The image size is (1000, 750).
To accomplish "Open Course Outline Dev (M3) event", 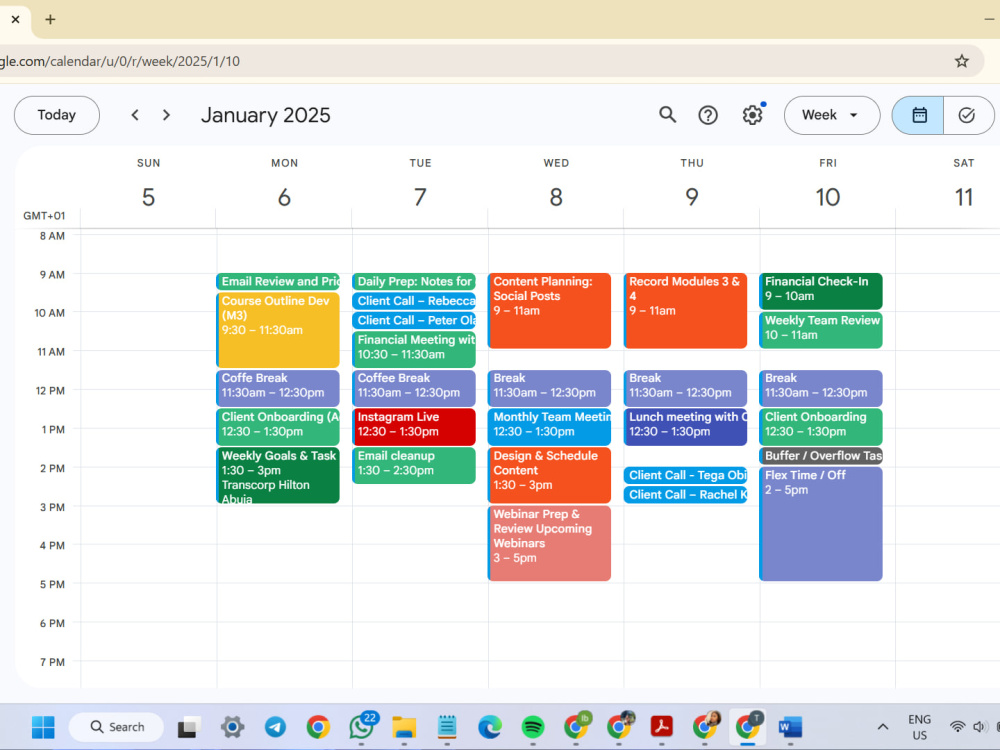I will (278, 330).
